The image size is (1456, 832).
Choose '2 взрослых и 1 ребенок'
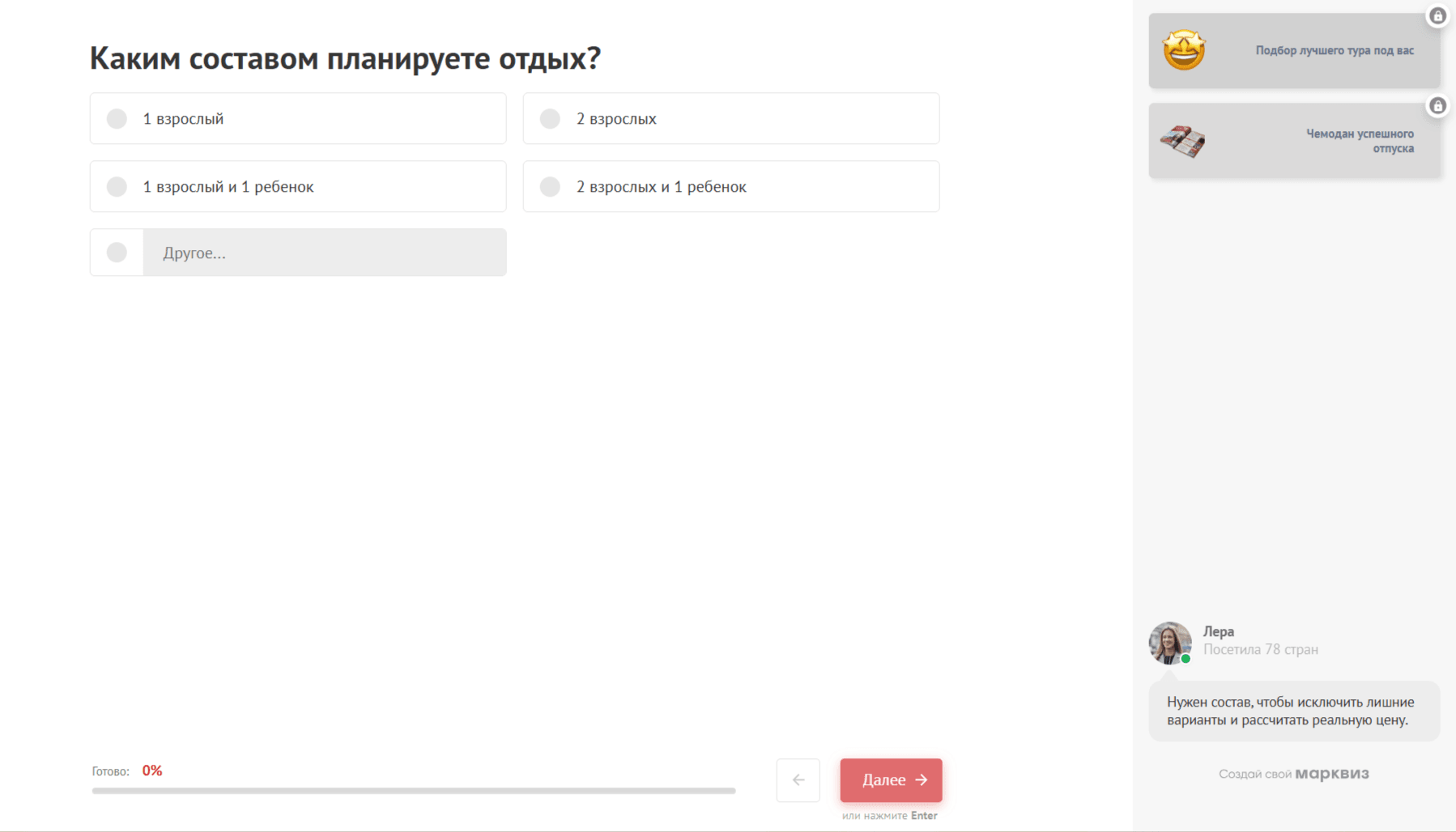pos(551,187)
